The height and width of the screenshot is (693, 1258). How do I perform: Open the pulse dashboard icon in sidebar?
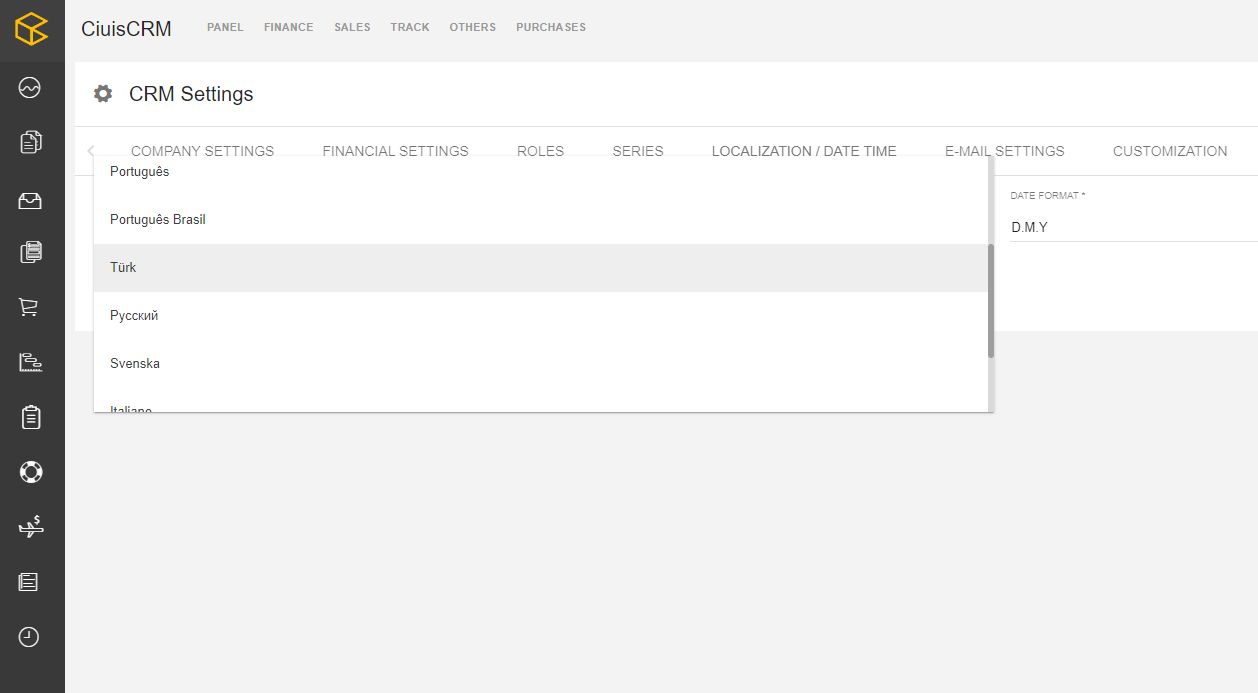(x=30, y=88)
